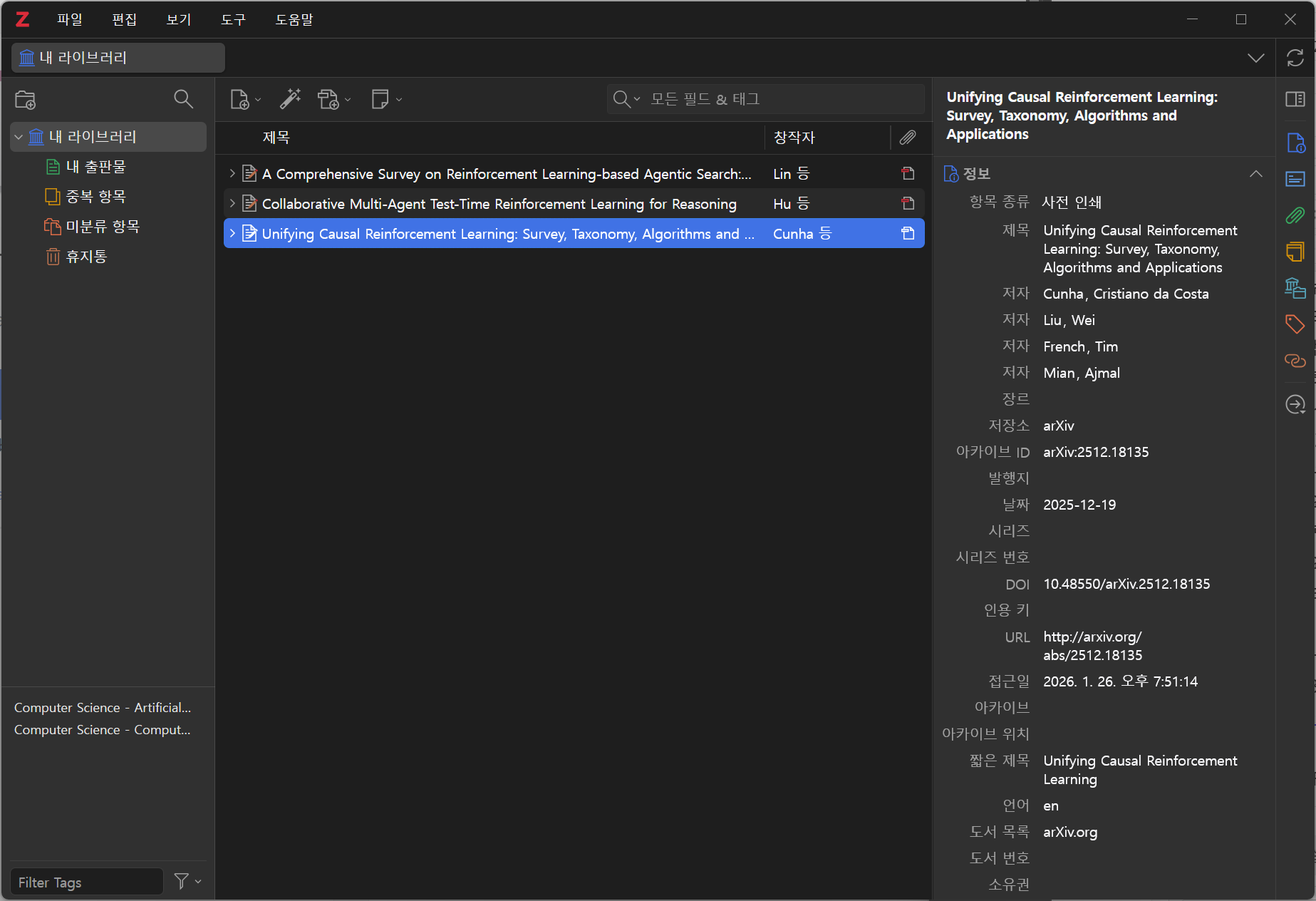
Task: Open the abstract section icon in side nav
Action: 1295,179
